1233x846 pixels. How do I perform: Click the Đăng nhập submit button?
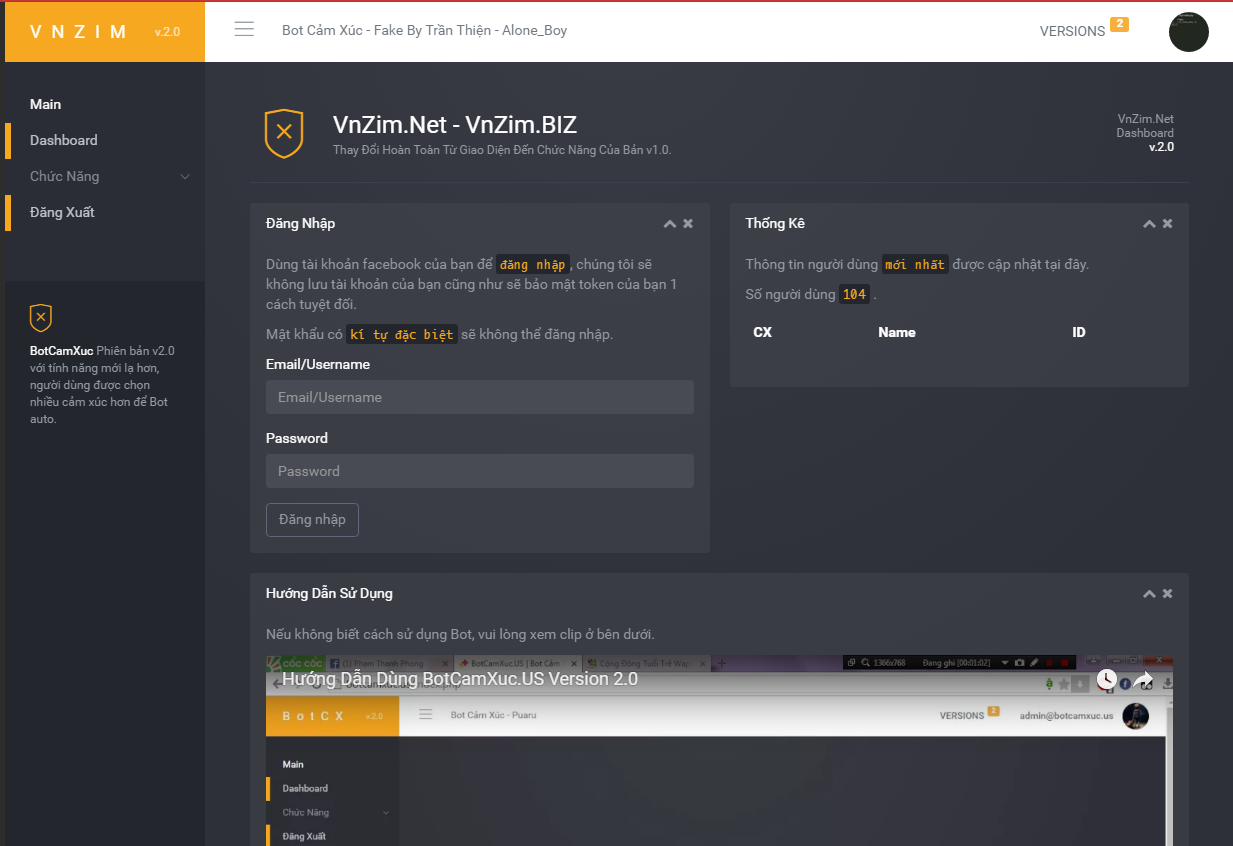click(312, 520)
